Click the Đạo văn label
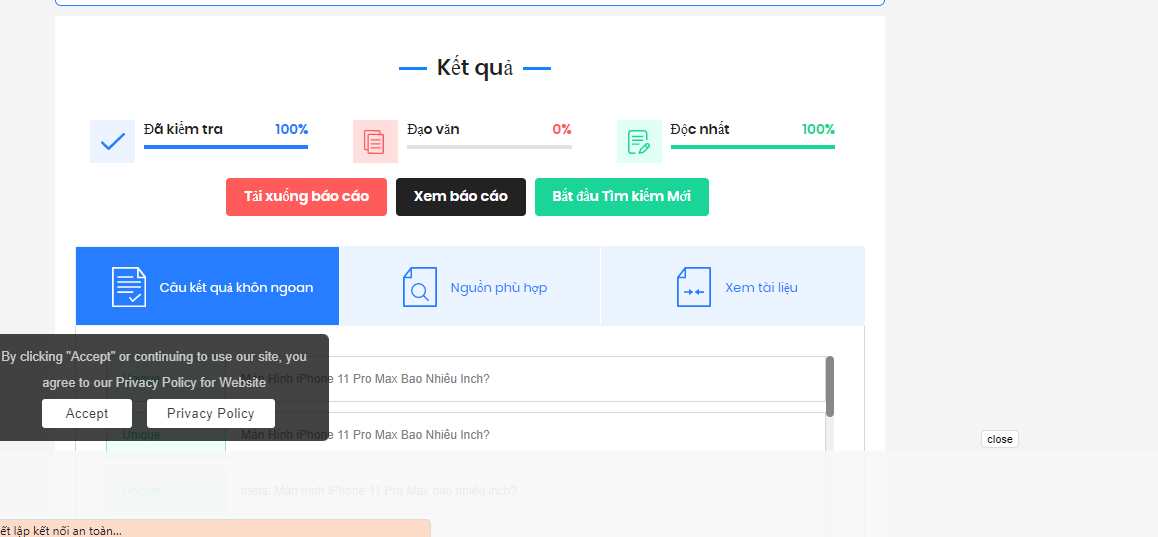This screenshot has height=537, width=1158. point(434,129)
